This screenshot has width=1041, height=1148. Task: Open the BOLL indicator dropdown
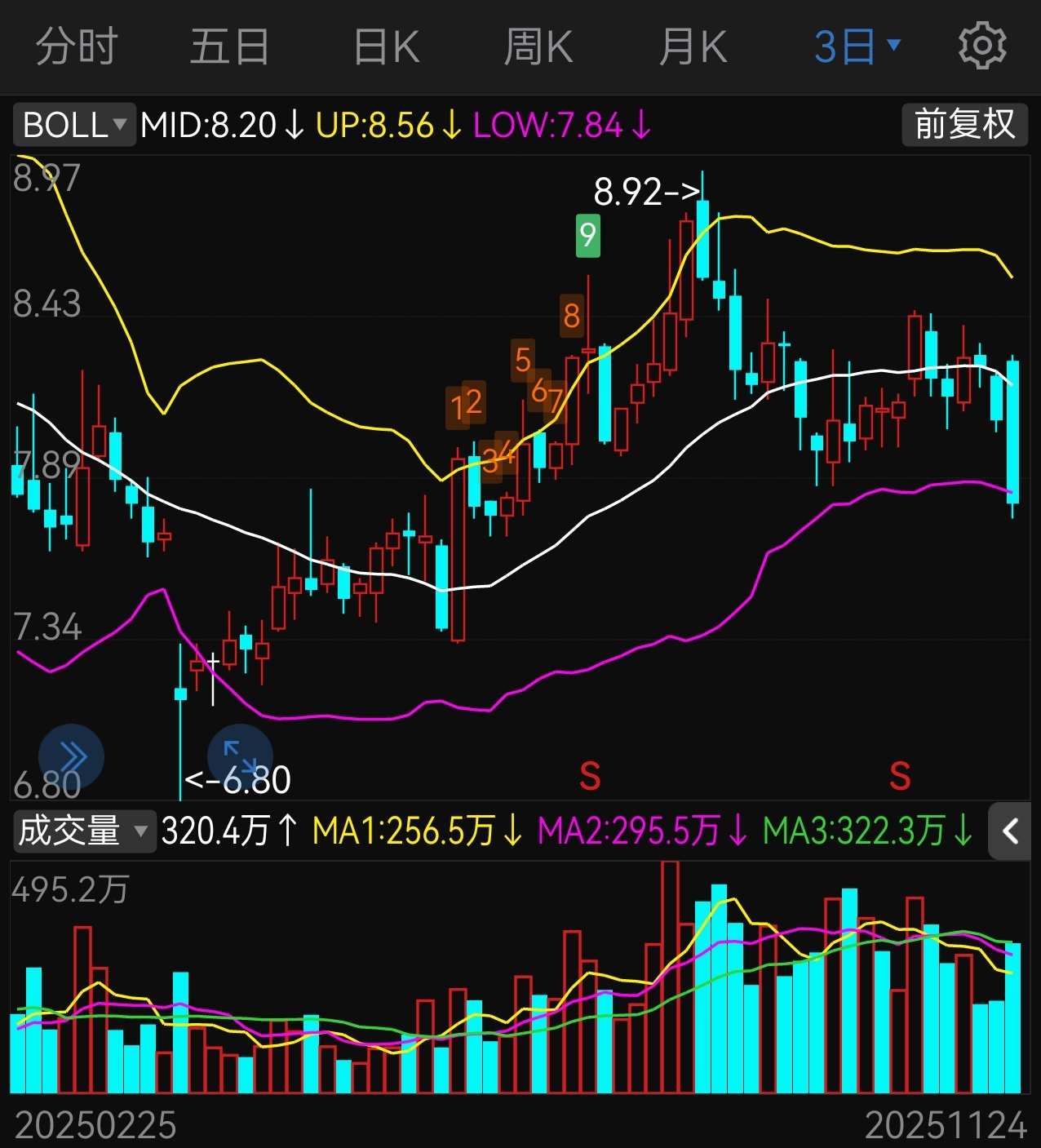coord(74,125)
